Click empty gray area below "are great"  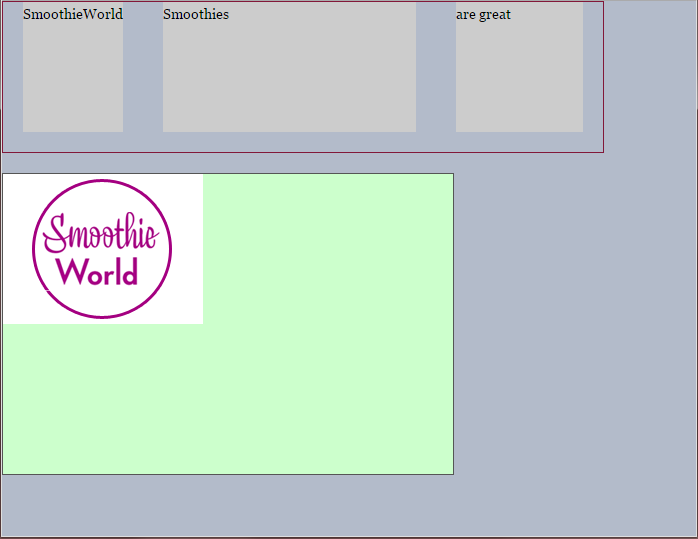pos(519,80)
